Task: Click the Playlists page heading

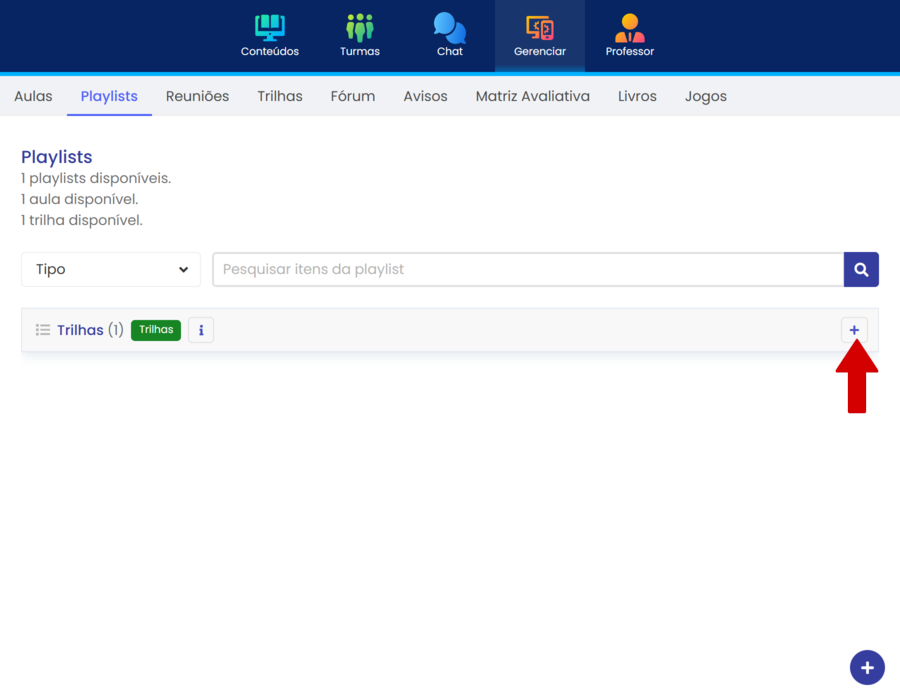Action: 57,157
